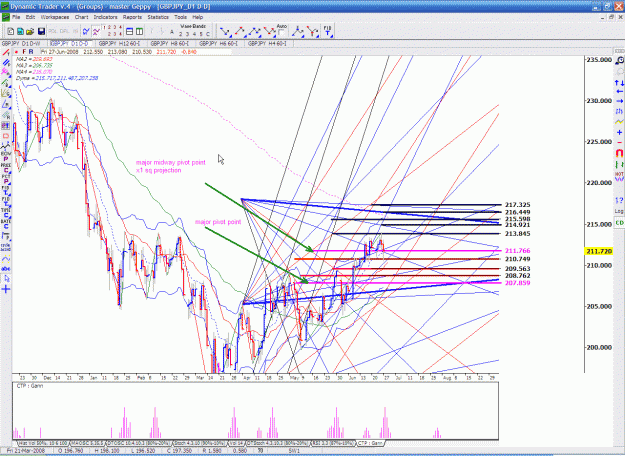The height and width of the screenshot is (456, 625).
Task: Open the File menu
Action: click(x=16, y=17)
